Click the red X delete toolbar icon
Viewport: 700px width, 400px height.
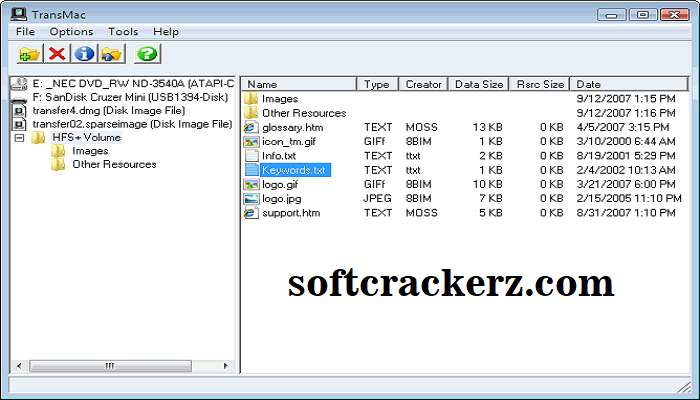point(57,54)
